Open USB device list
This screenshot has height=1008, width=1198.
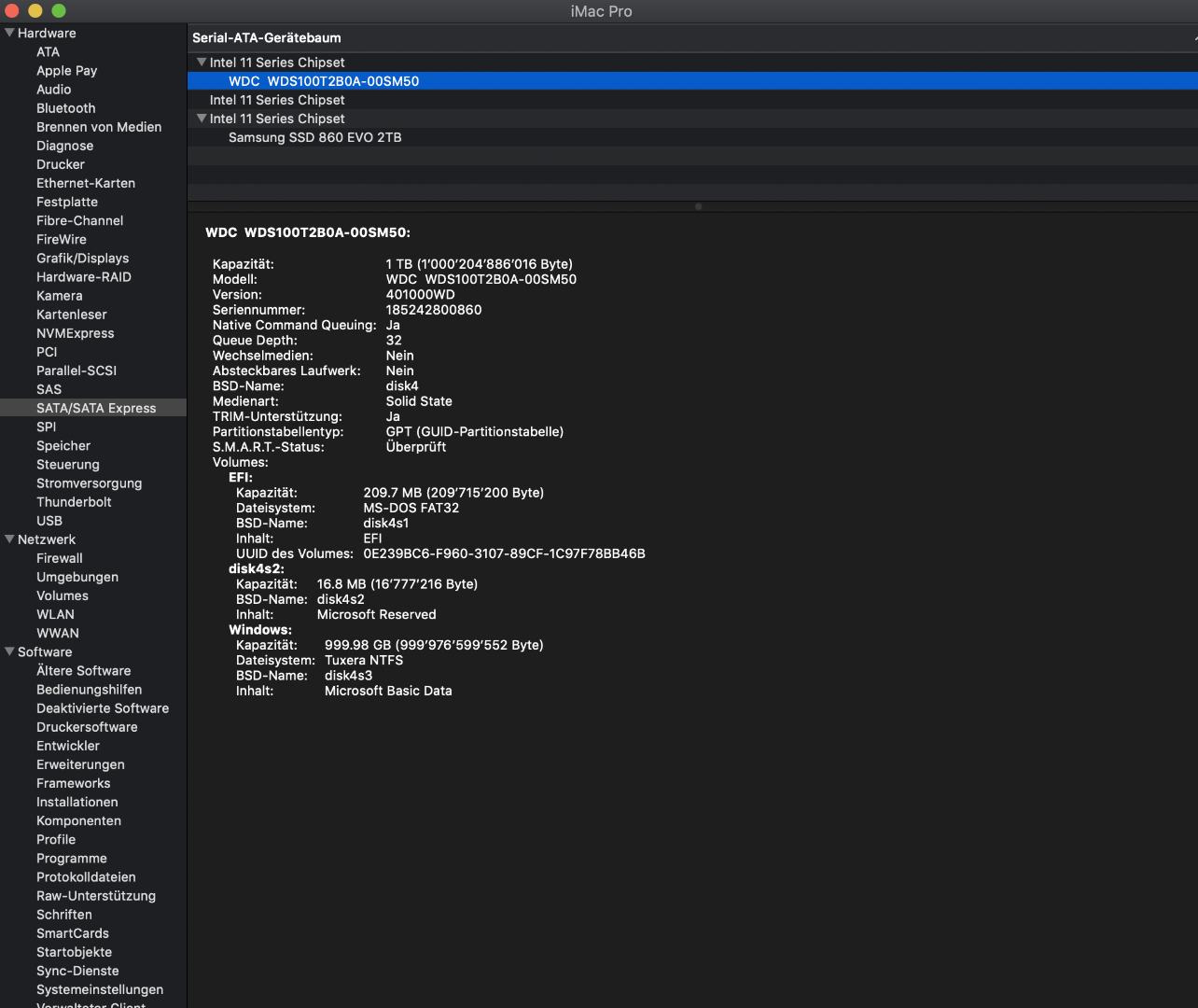tap(49, 521)
